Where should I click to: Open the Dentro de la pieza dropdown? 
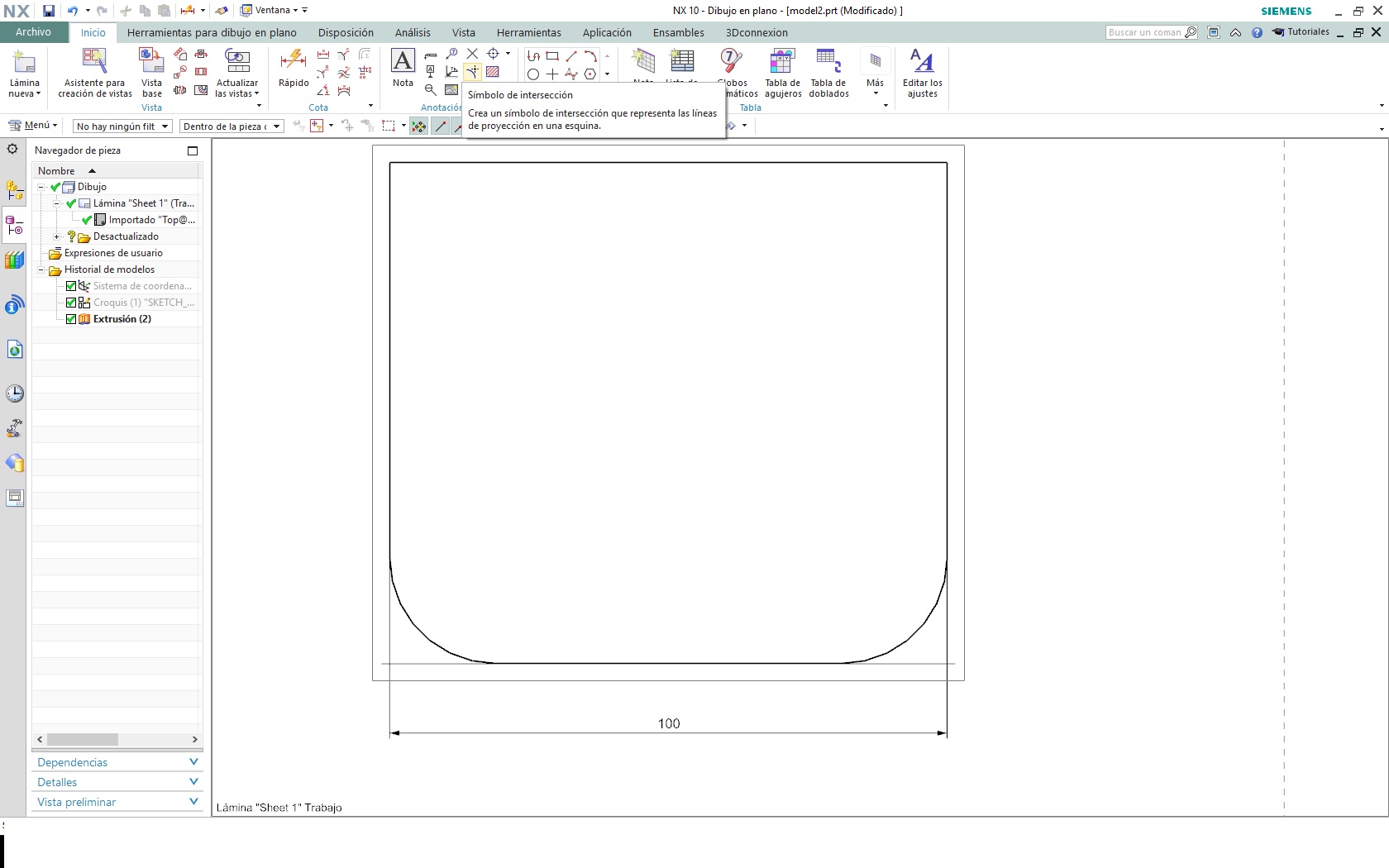point(231,126)
